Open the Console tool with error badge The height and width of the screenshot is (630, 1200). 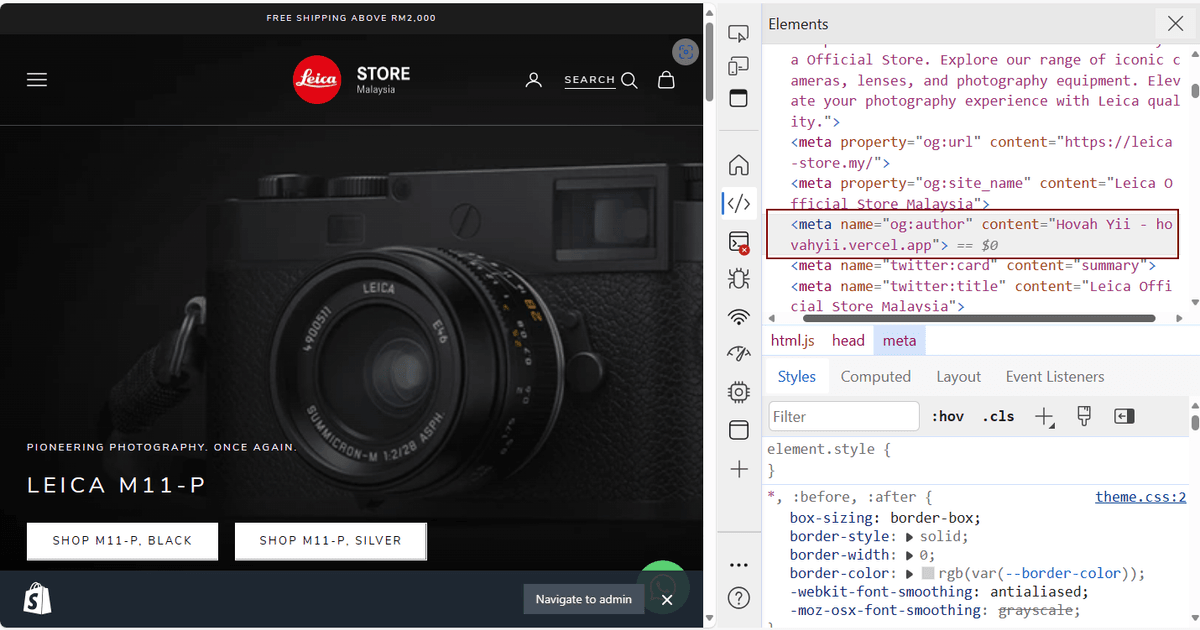(x=738, y=242)
